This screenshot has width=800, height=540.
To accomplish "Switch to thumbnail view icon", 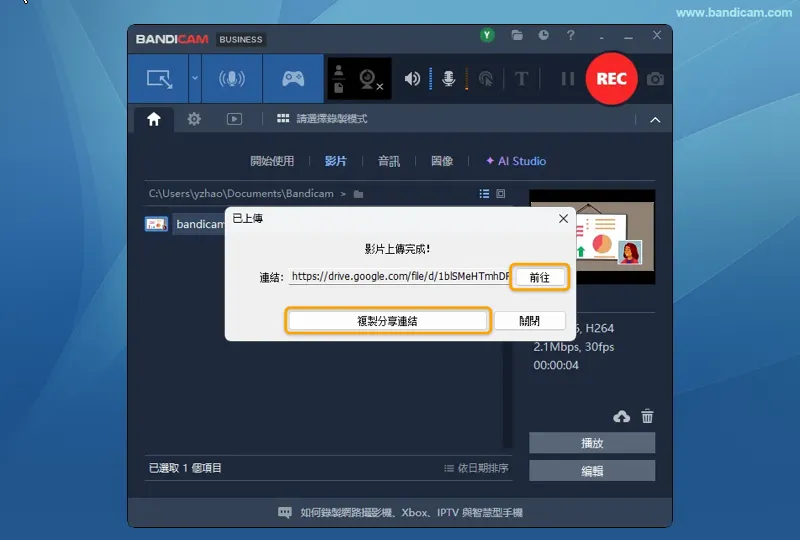I will click(x=501, y=193).
